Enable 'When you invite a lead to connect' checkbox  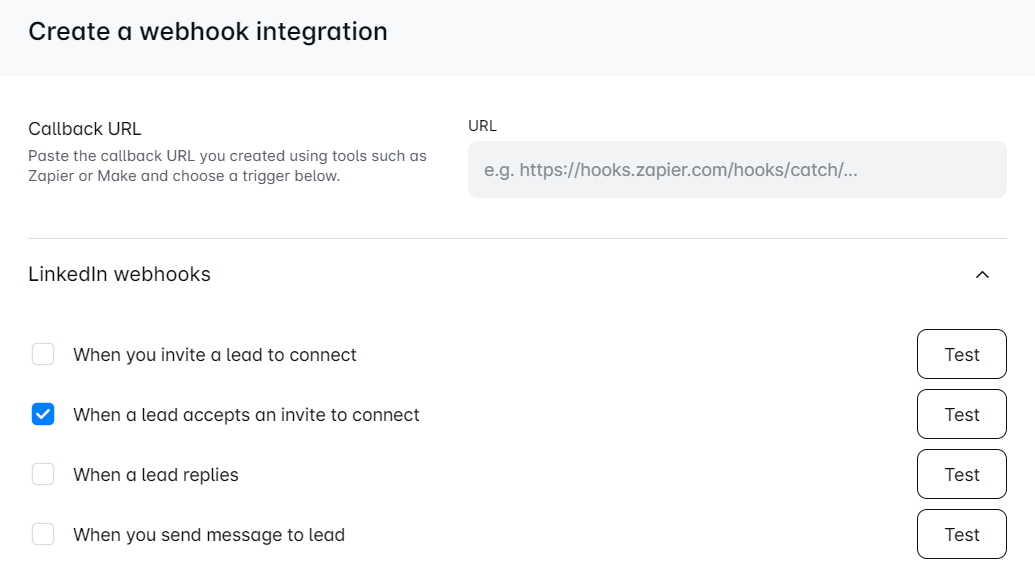pyautogui.click(x=43, y=355)
